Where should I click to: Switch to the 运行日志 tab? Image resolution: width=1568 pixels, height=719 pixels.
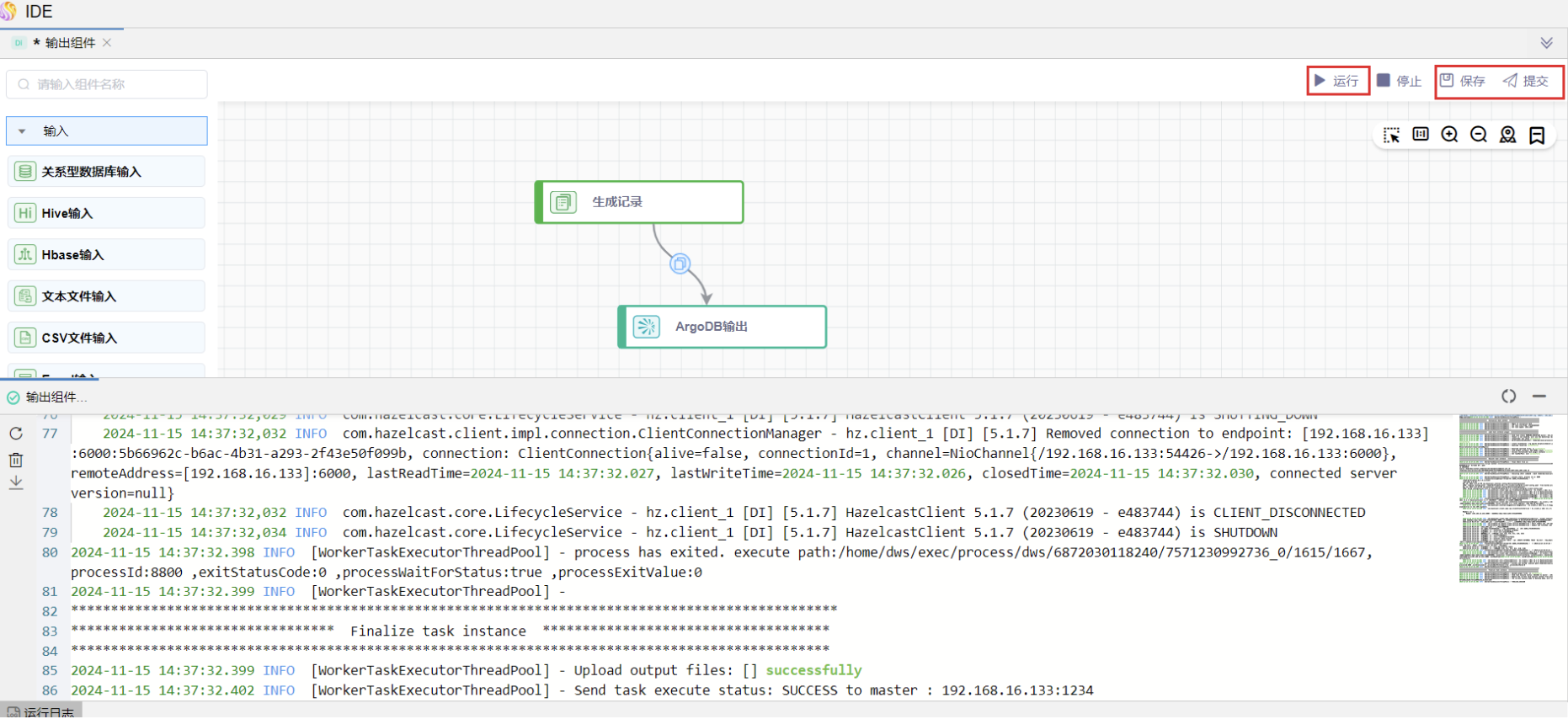(42, 712)
